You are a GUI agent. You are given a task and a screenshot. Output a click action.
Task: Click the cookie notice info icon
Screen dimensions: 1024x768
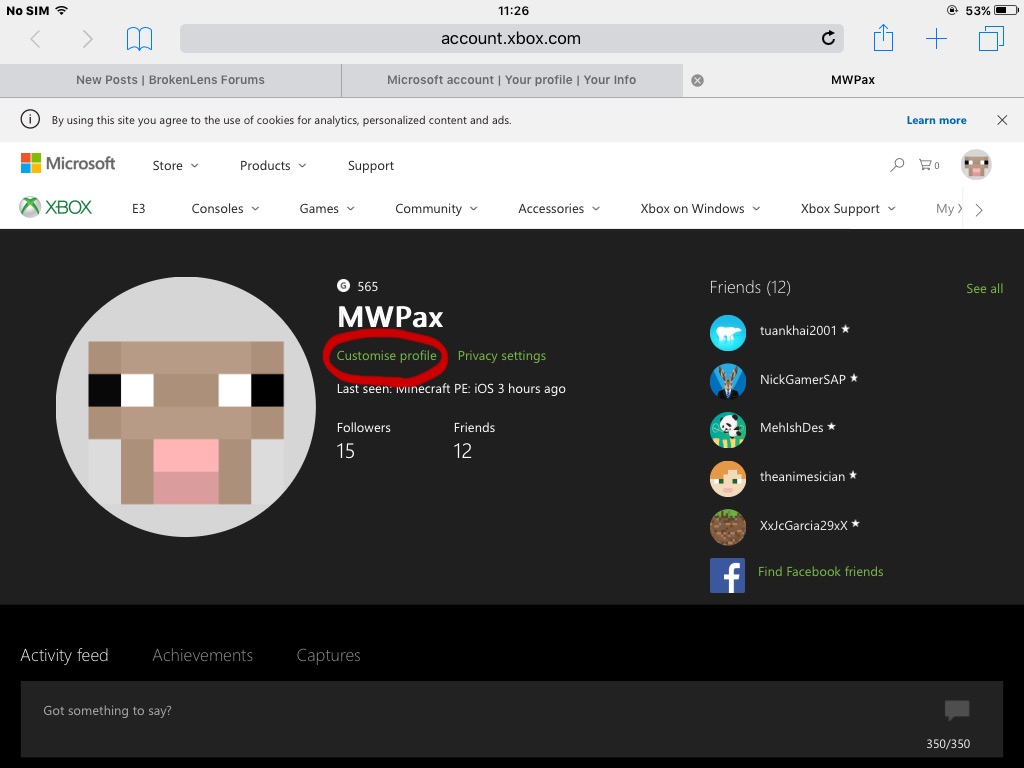30,120
